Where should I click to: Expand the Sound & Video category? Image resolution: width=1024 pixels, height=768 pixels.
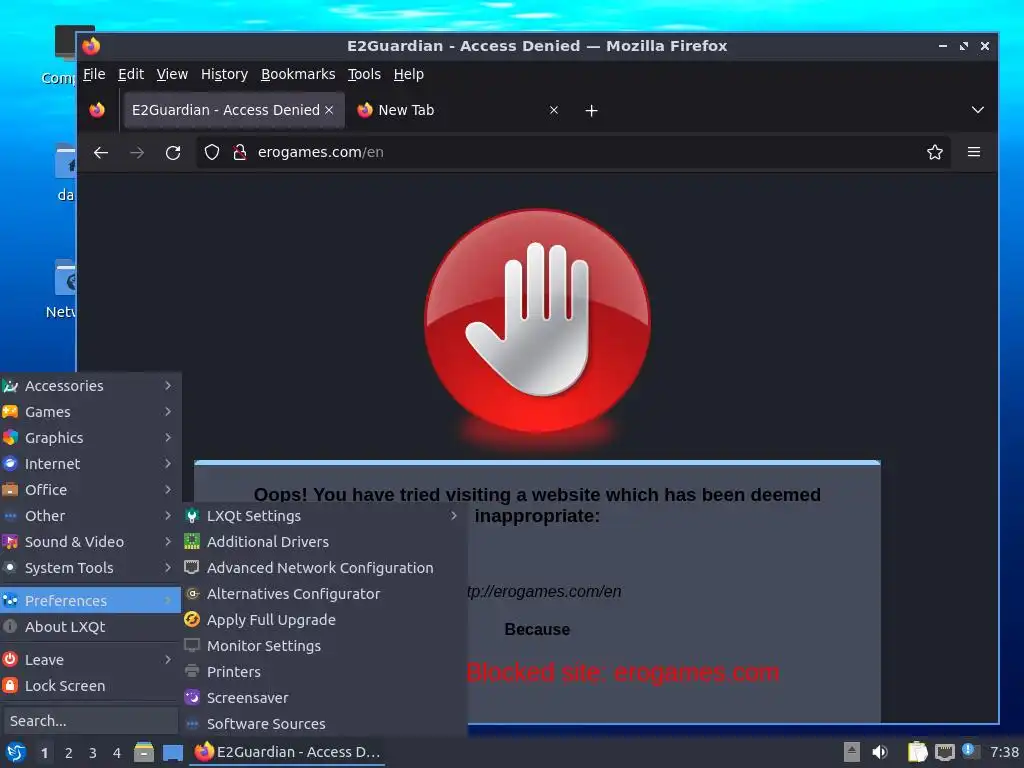[x=90, y=541]
